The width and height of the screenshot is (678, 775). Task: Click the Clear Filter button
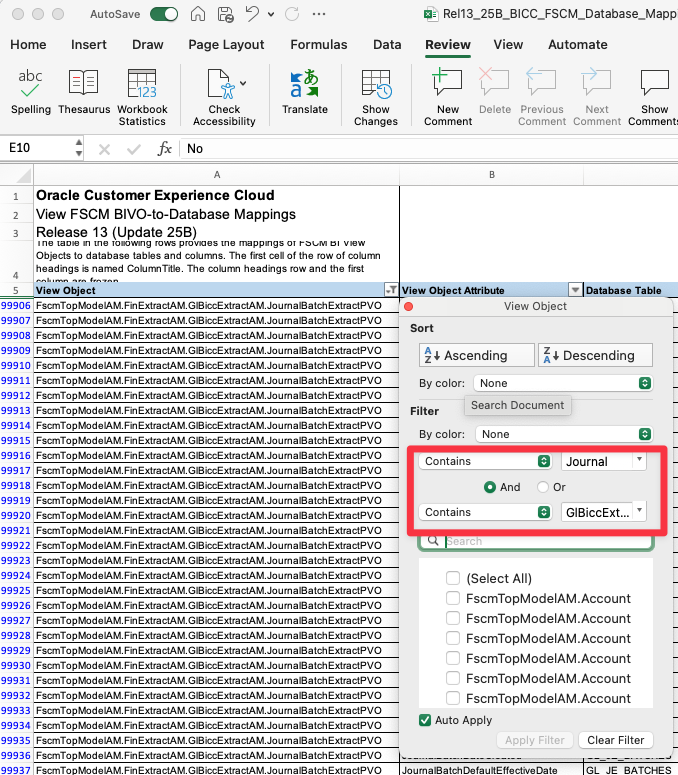point(615,740)
